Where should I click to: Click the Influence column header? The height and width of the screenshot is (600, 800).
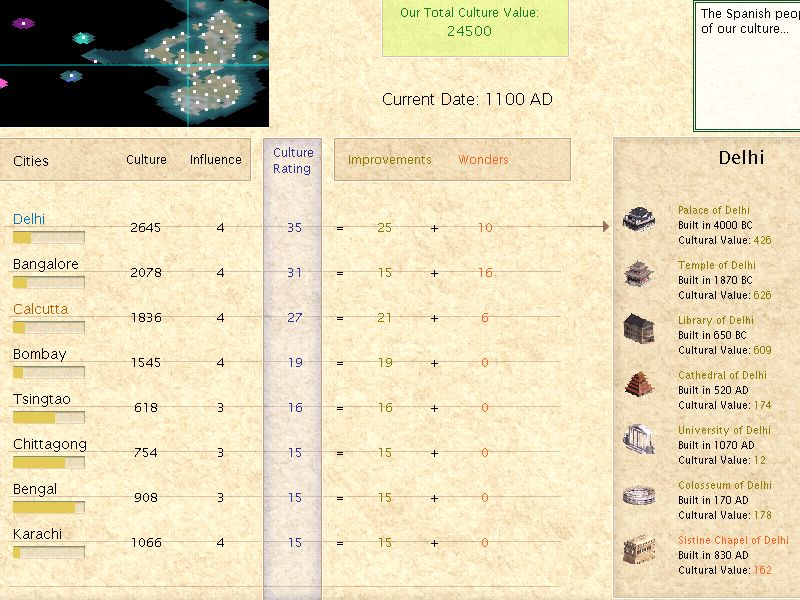(215, 160)
